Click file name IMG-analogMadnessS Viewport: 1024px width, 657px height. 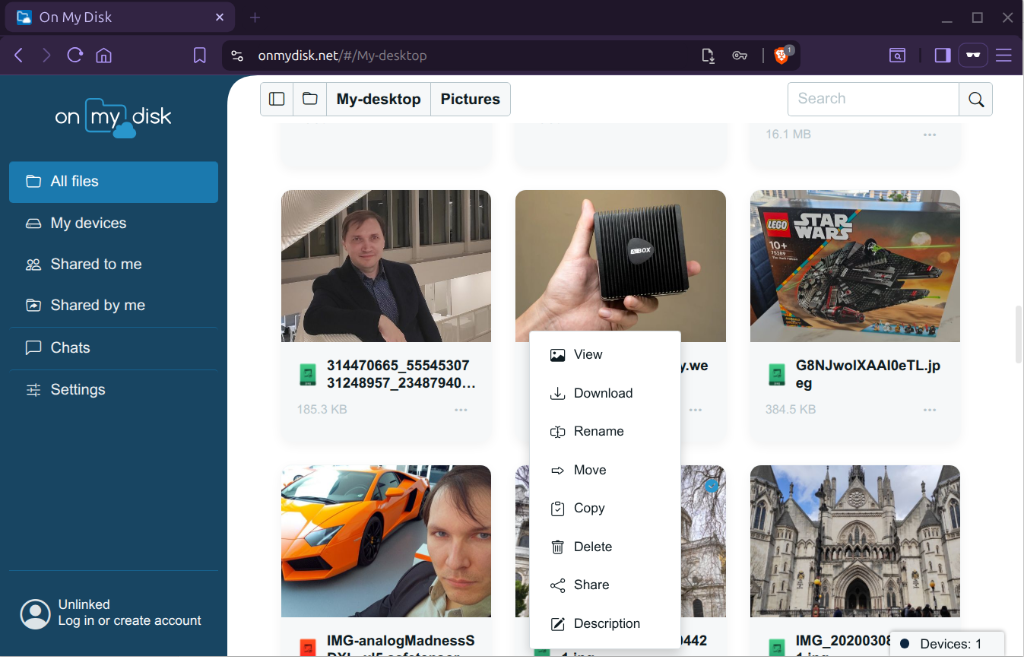(400, 645)
